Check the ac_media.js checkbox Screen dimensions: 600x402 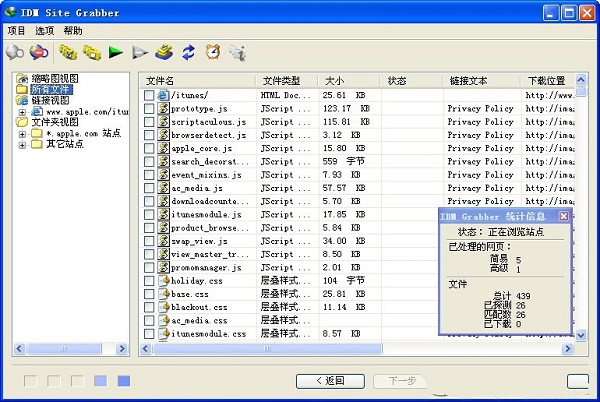click(x=149, y=188)
